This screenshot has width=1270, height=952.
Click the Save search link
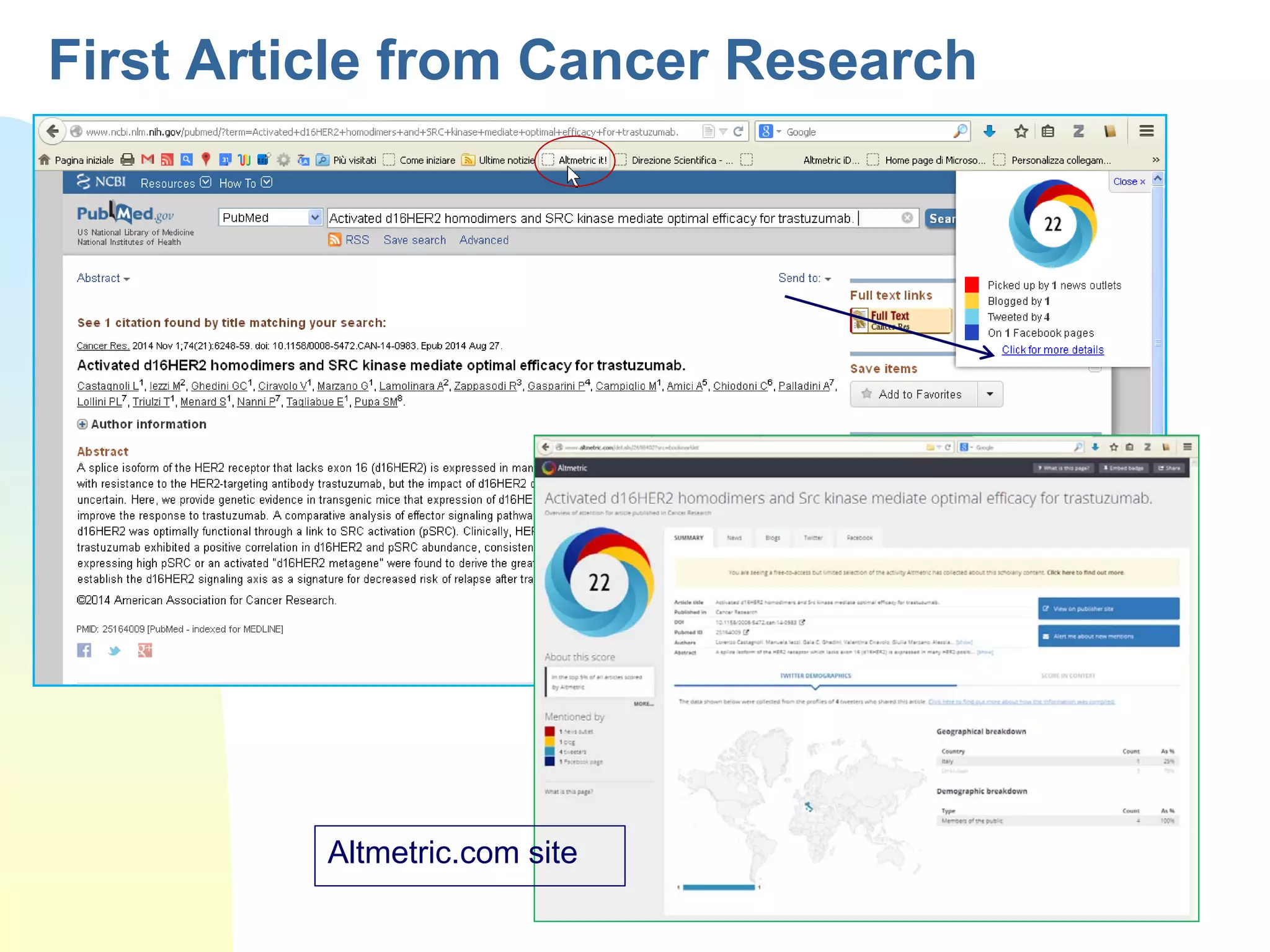[x=414, y=240]
